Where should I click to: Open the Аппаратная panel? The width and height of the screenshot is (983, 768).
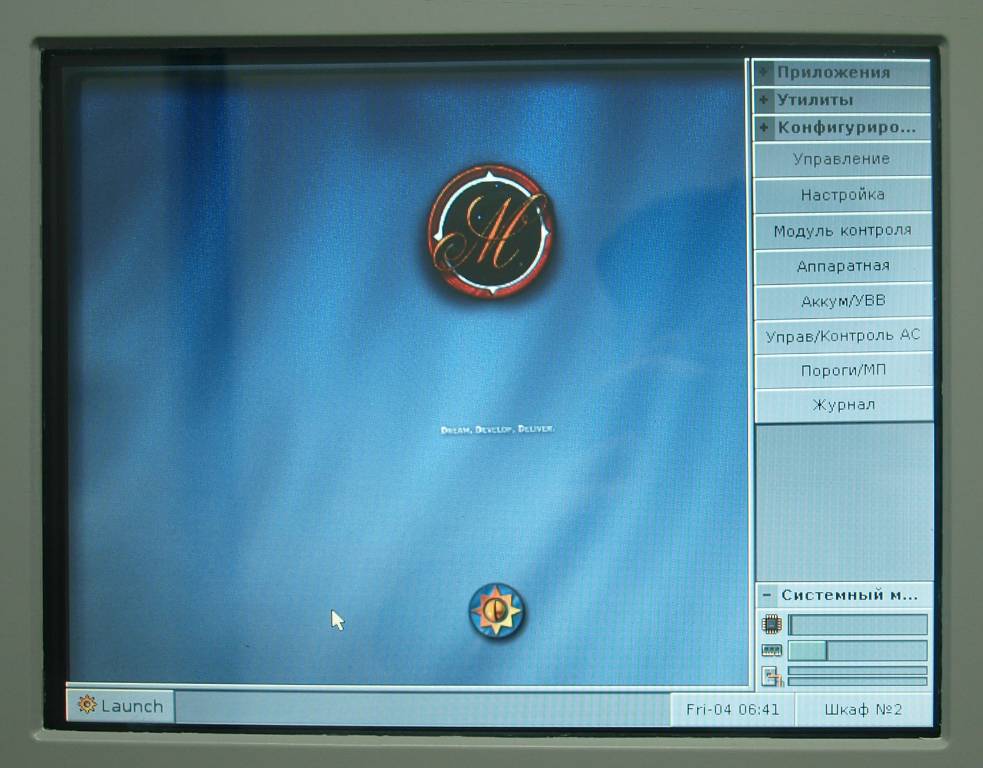coord(843,266)
